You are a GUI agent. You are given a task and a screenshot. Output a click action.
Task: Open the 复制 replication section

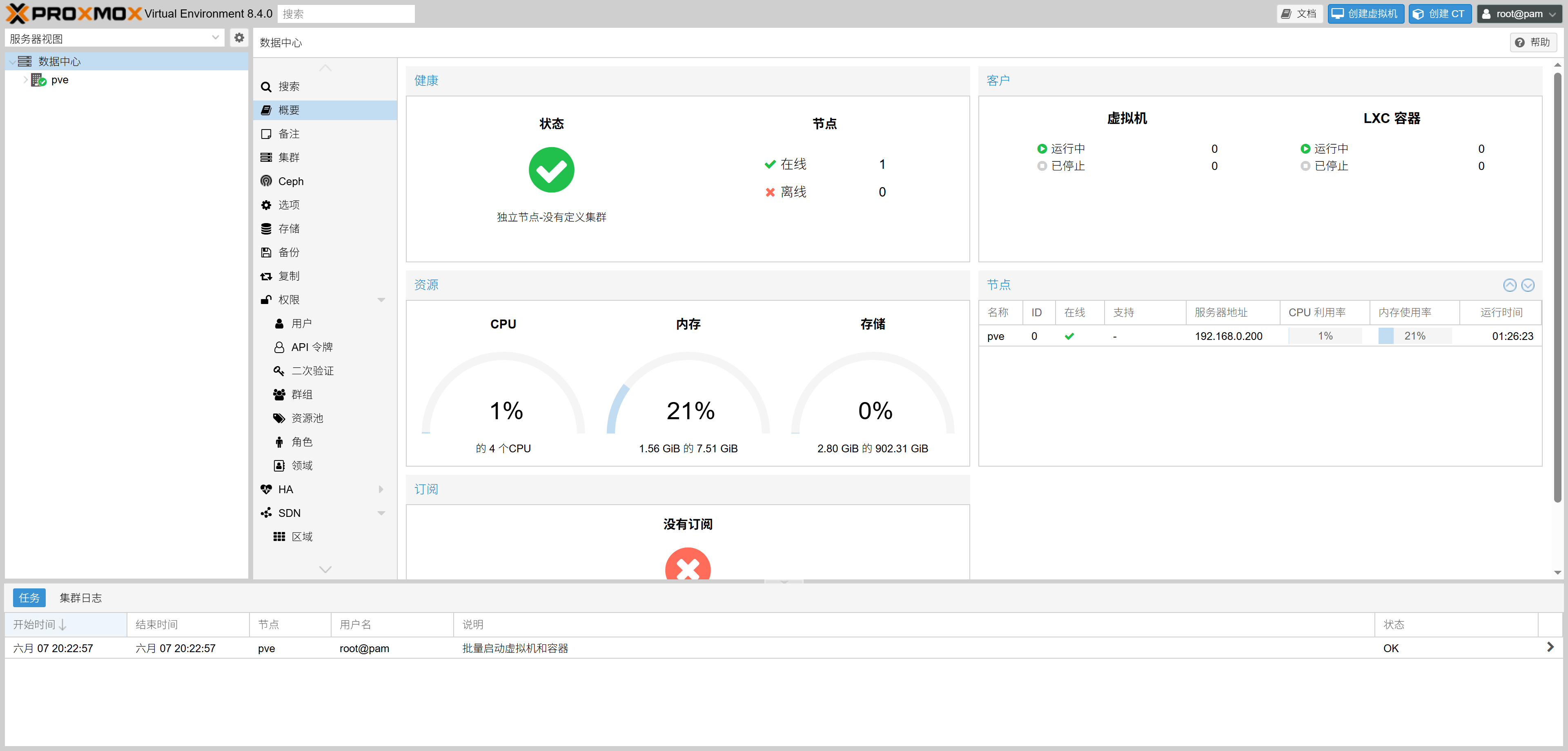[x=289, y=276]
